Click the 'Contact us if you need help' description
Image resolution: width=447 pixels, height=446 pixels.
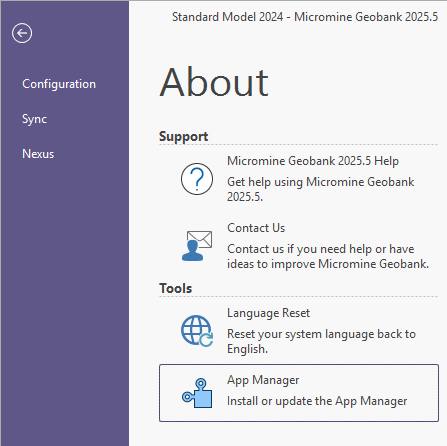[x=328, y=256]
